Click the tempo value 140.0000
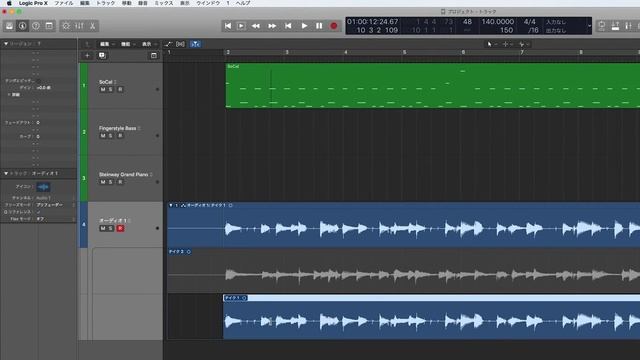640x360 pixels. click(x=498, y=22)
